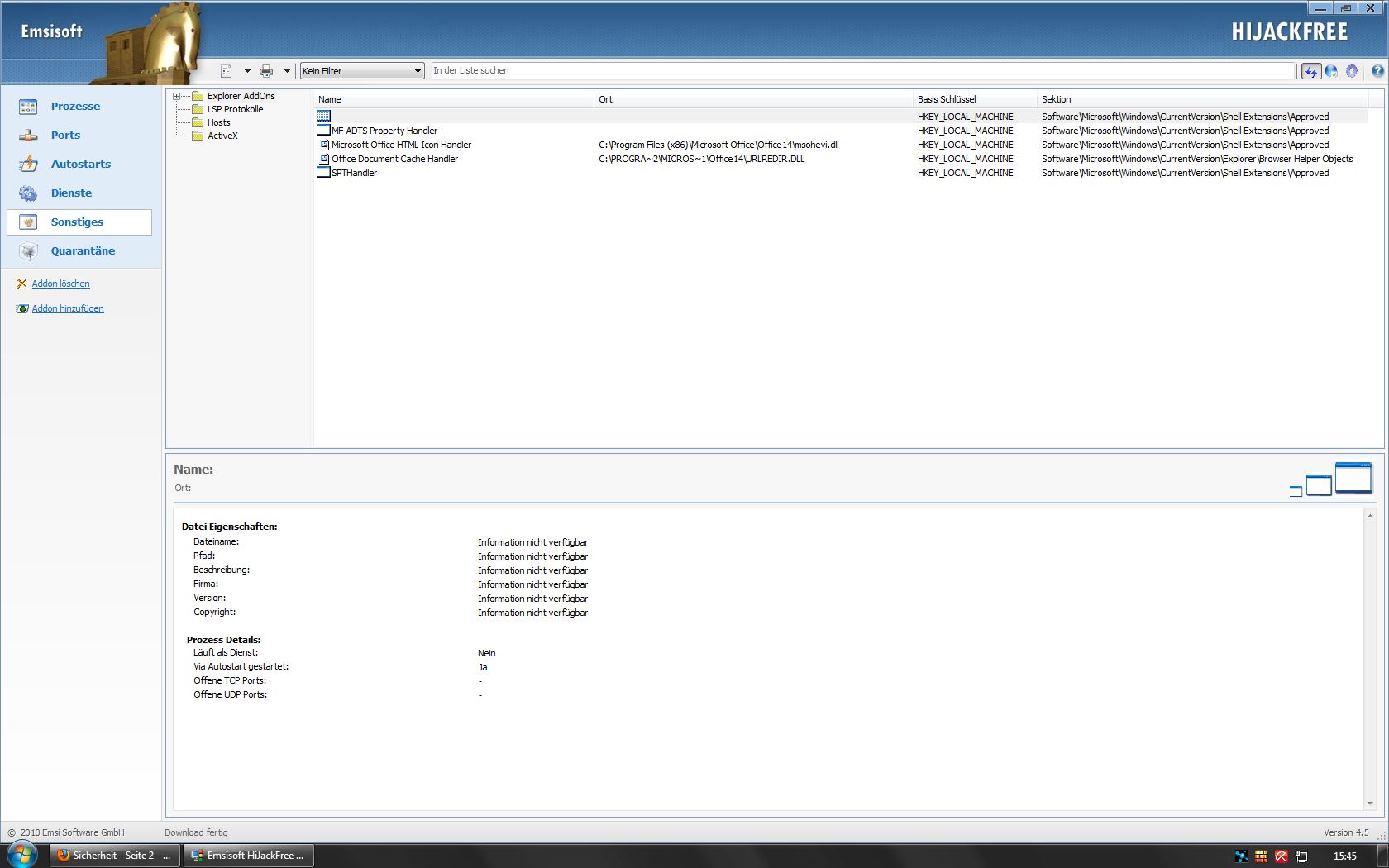Image resolution: width=1389 pixels, height=868 pixels.
Task: Click icon of Office Document Cache Handler row
Action: (324, 159)
